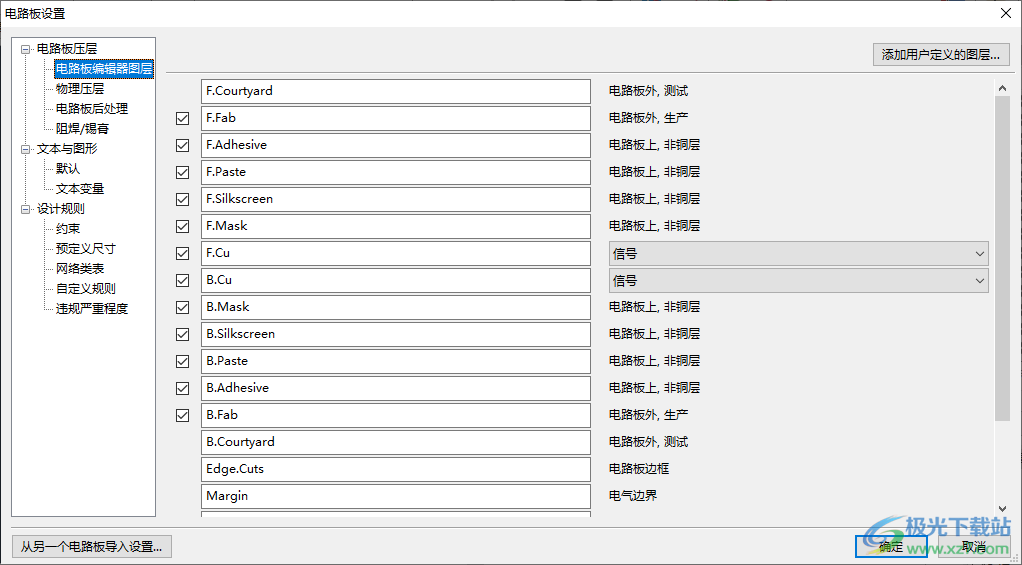Disable the B.Paste layer checkbox
The image size is (1022, 565).
[x=182, y=362]
